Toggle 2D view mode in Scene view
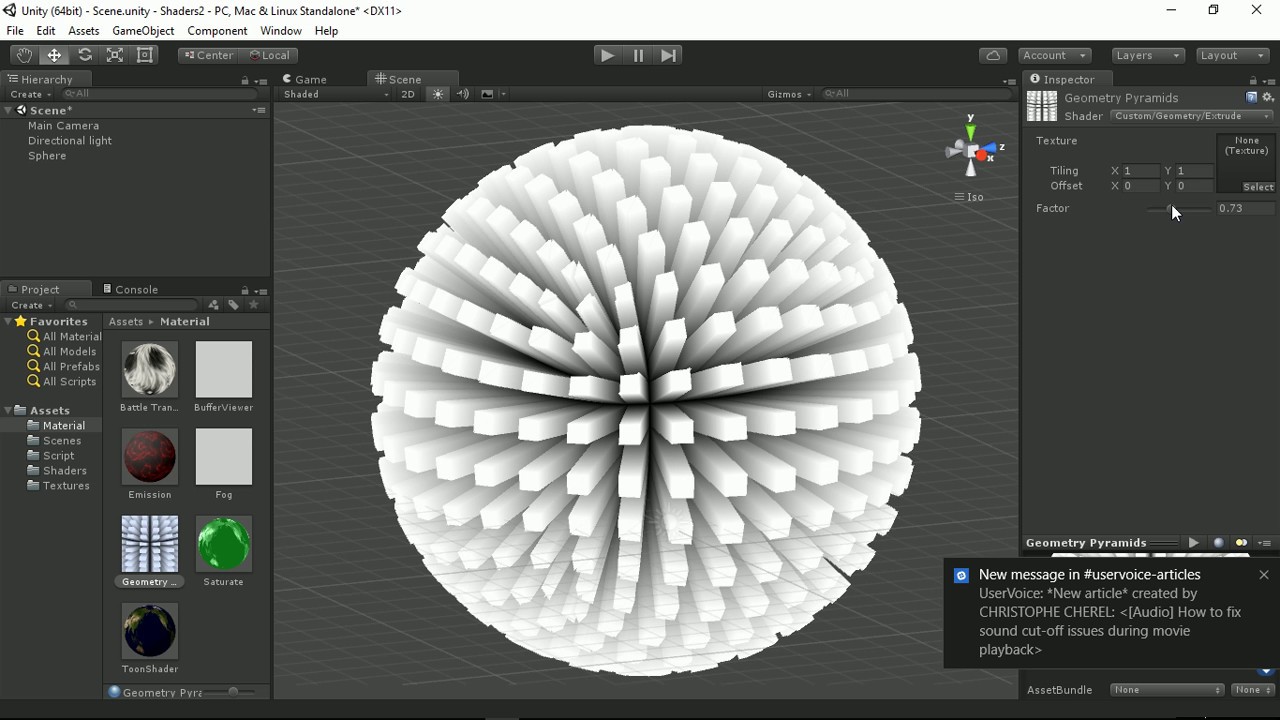 (x=407, y=93)
